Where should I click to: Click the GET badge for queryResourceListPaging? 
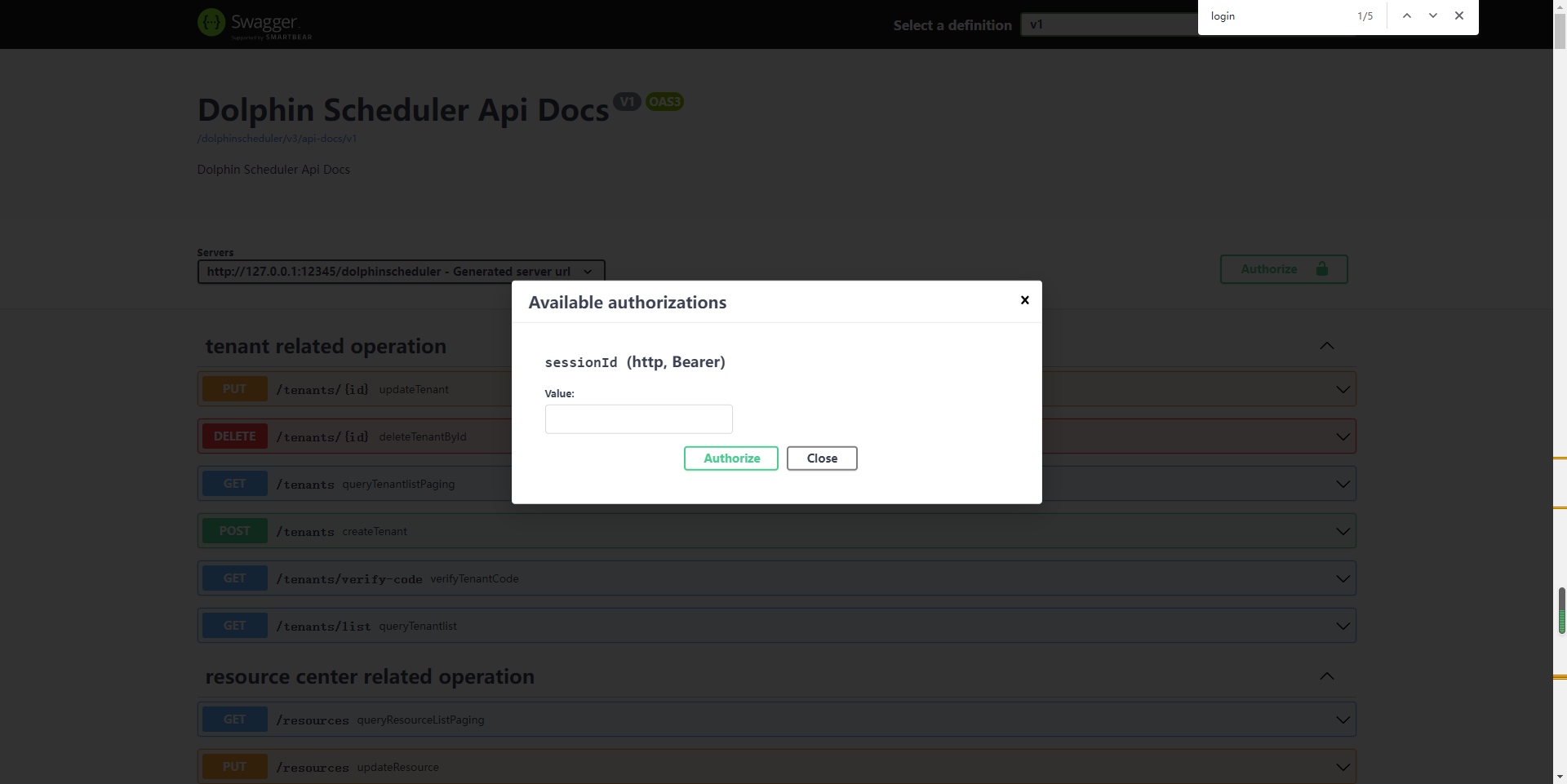pyautogui.click(x=234, y=720)
